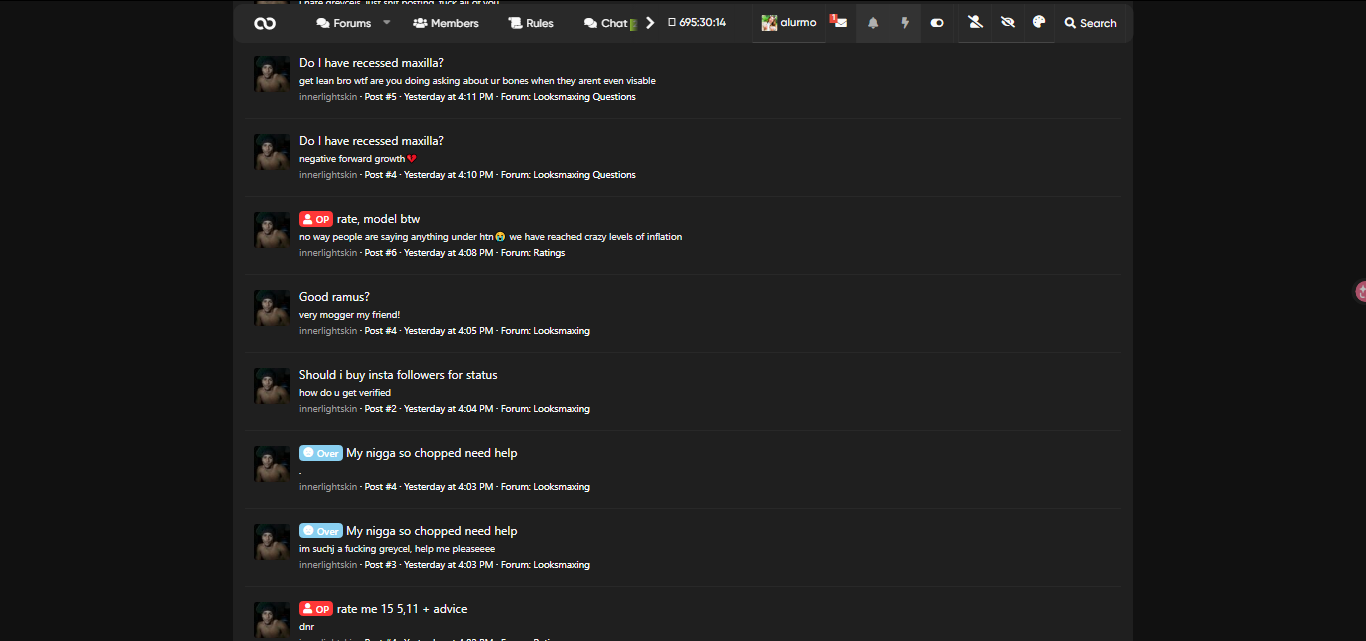Click the crossed-out user icon
Screen dimensions: 1366x641
click(975, 23)
